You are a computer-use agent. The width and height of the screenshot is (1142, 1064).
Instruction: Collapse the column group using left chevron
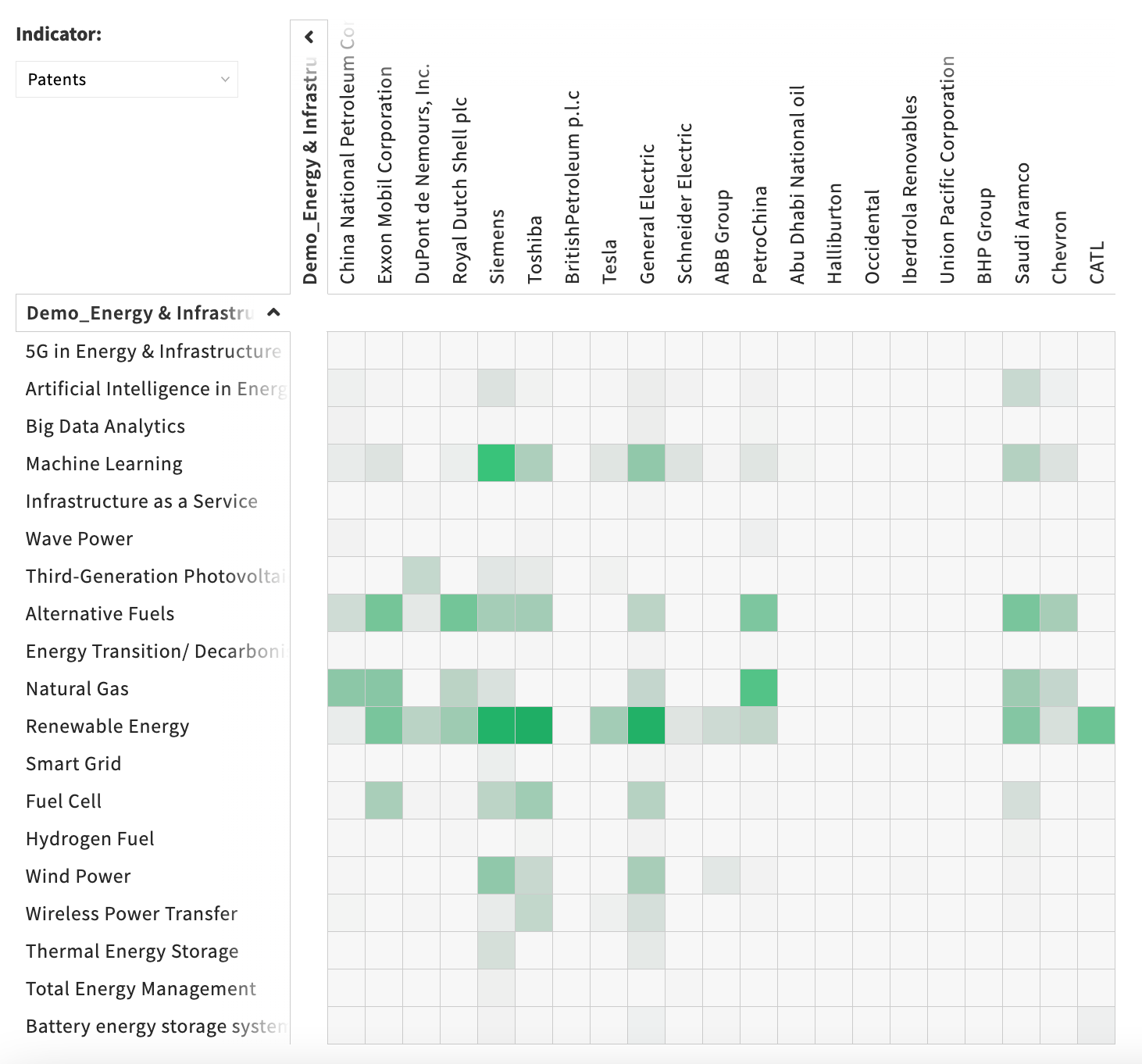click(309, 37)
